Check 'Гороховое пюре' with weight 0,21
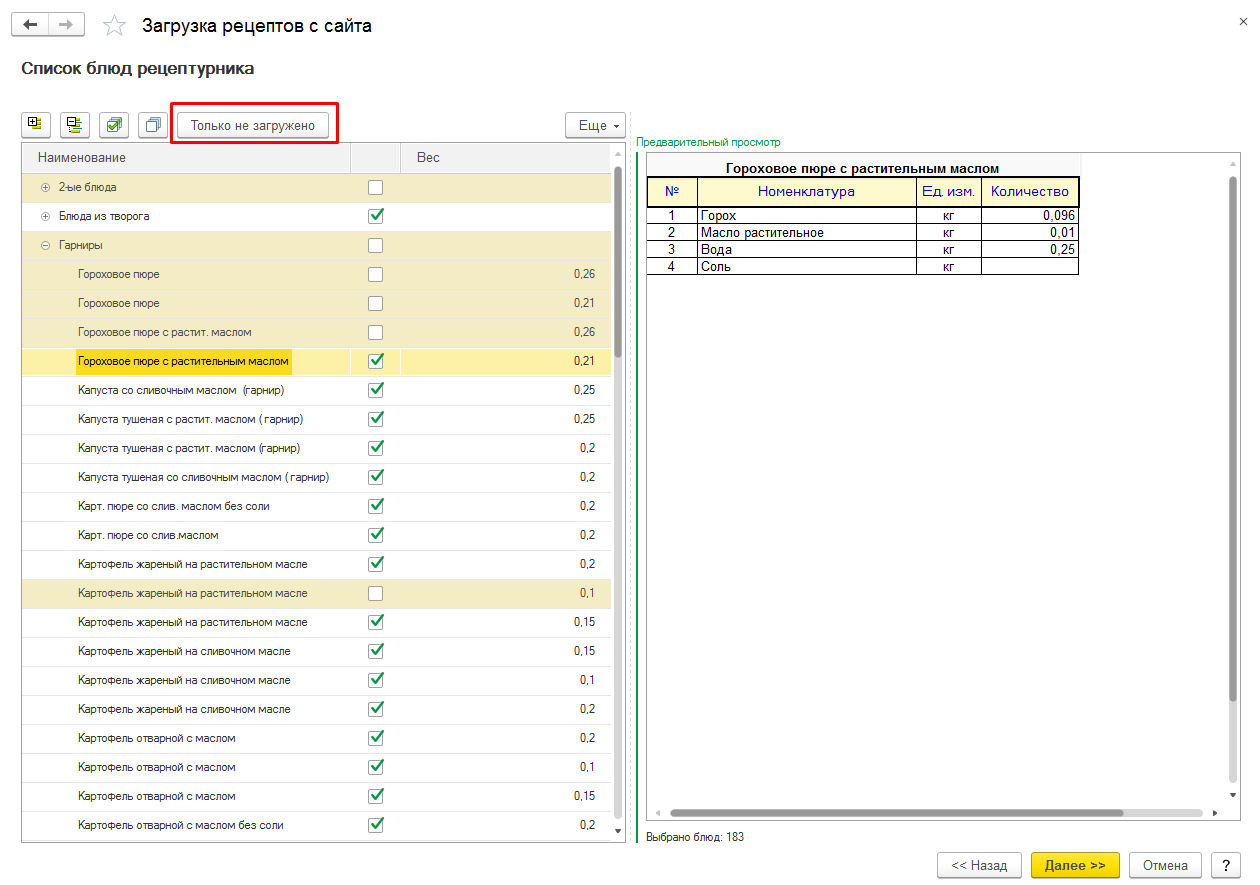1260x885 pixels. click(x=376, y=303)
